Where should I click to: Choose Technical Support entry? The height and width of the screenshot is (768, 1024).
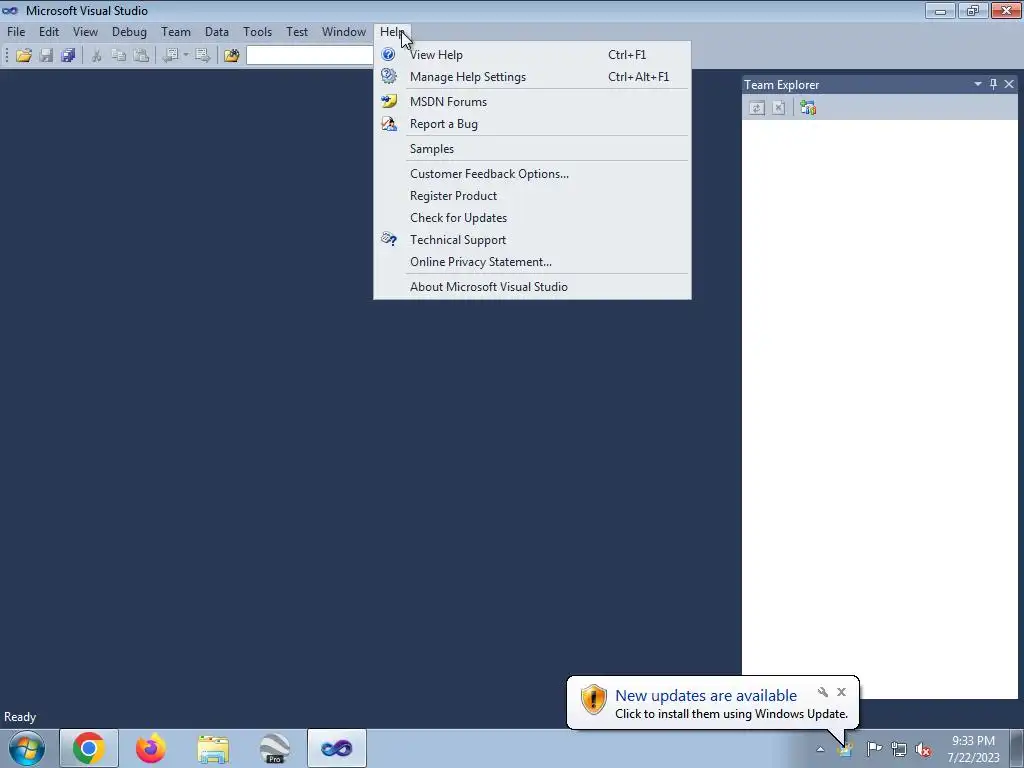point(532,240)
